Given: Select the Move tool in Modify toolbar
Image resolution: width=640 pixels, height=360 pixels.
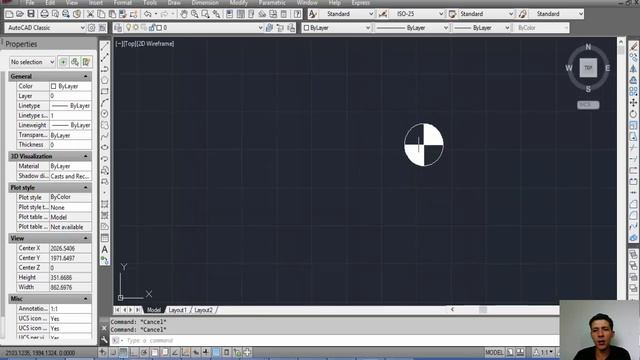Looking at the screenshot, I should 633,102.
